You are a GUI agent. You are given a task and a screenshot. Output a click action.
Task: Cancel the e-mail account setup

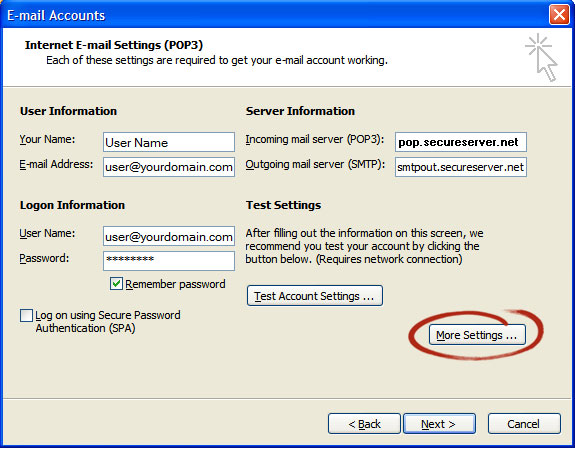[524, 424]
